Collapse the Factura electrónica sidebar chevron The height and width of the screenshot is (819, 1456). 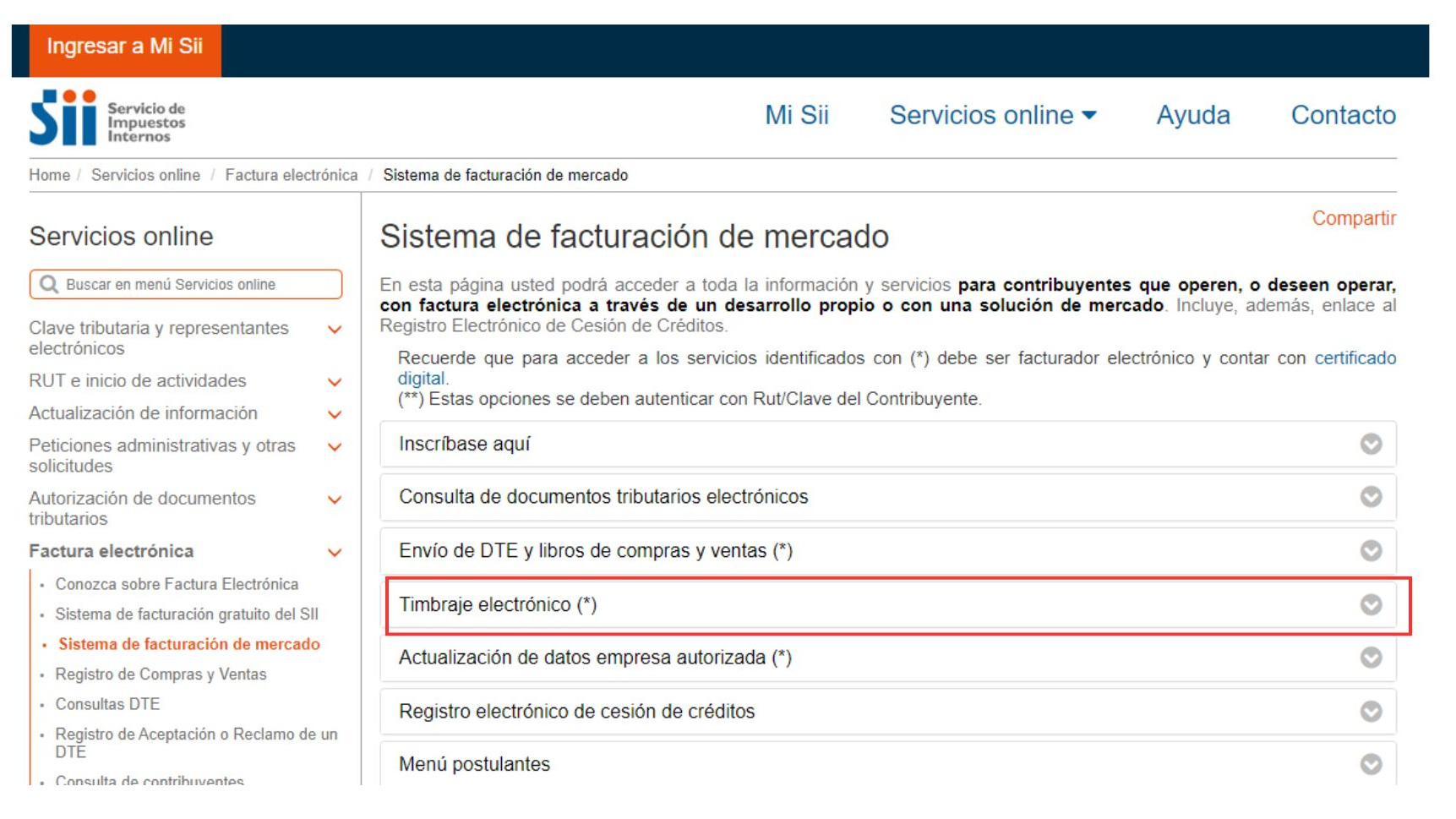click(x=335, y=553)
